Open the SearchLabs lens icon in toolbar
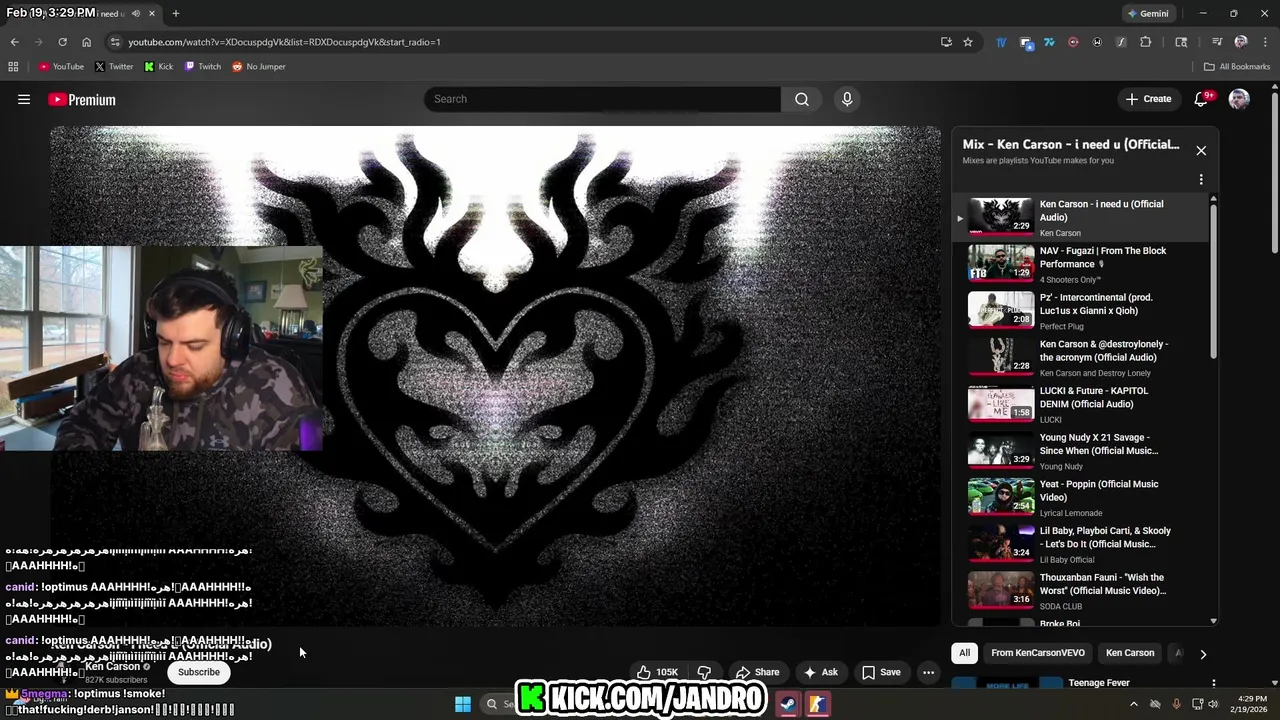 click(1181, 42)
